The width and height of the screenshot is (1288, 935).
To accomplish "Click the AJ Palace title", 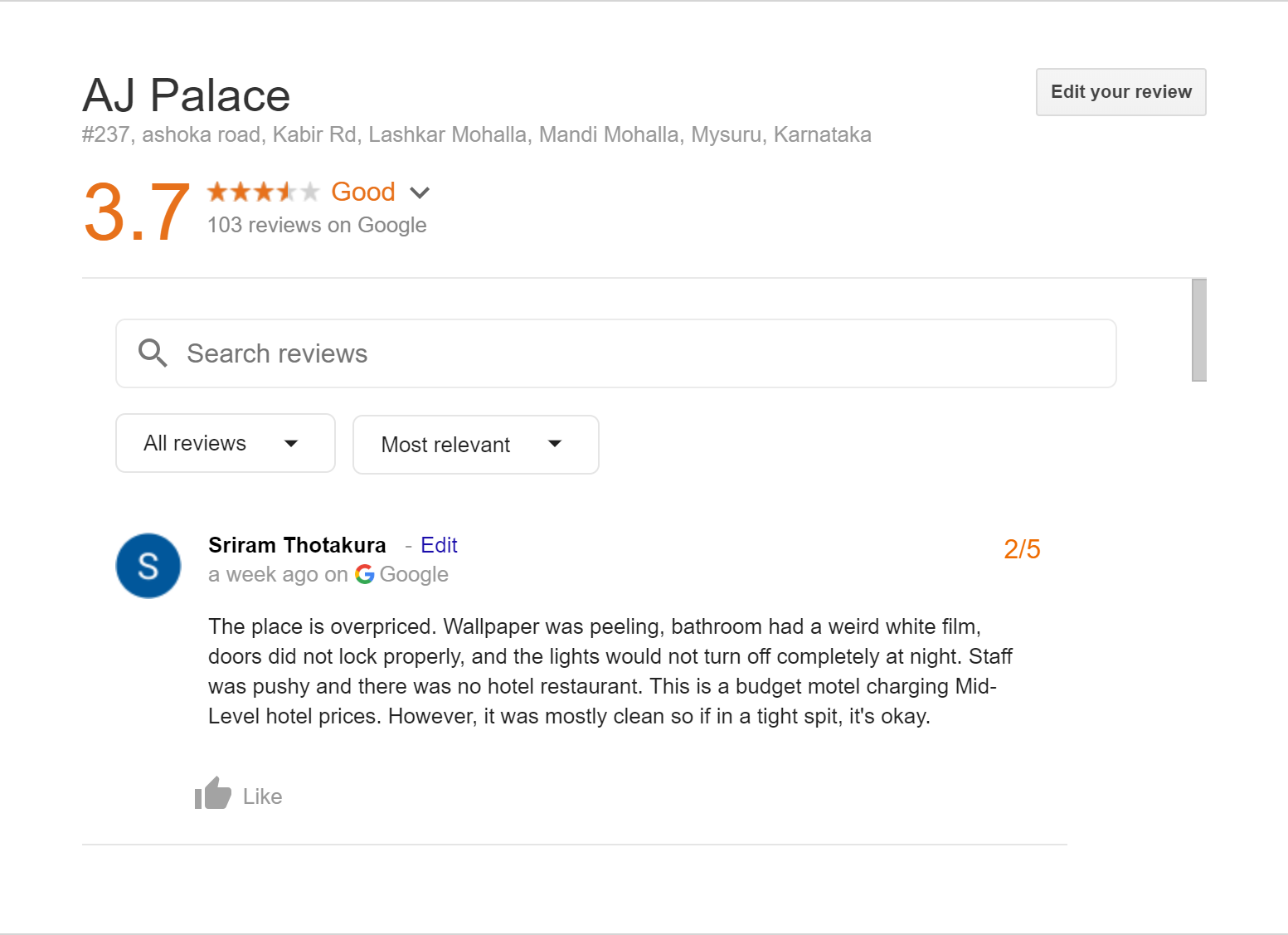I will 187,95.
